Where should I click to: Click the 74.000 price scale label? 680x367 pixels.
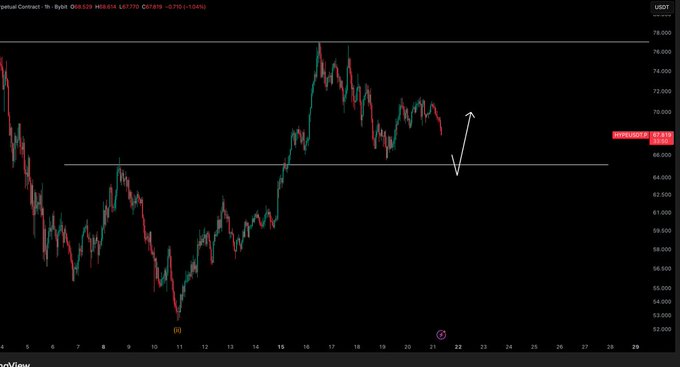point(662,71)
